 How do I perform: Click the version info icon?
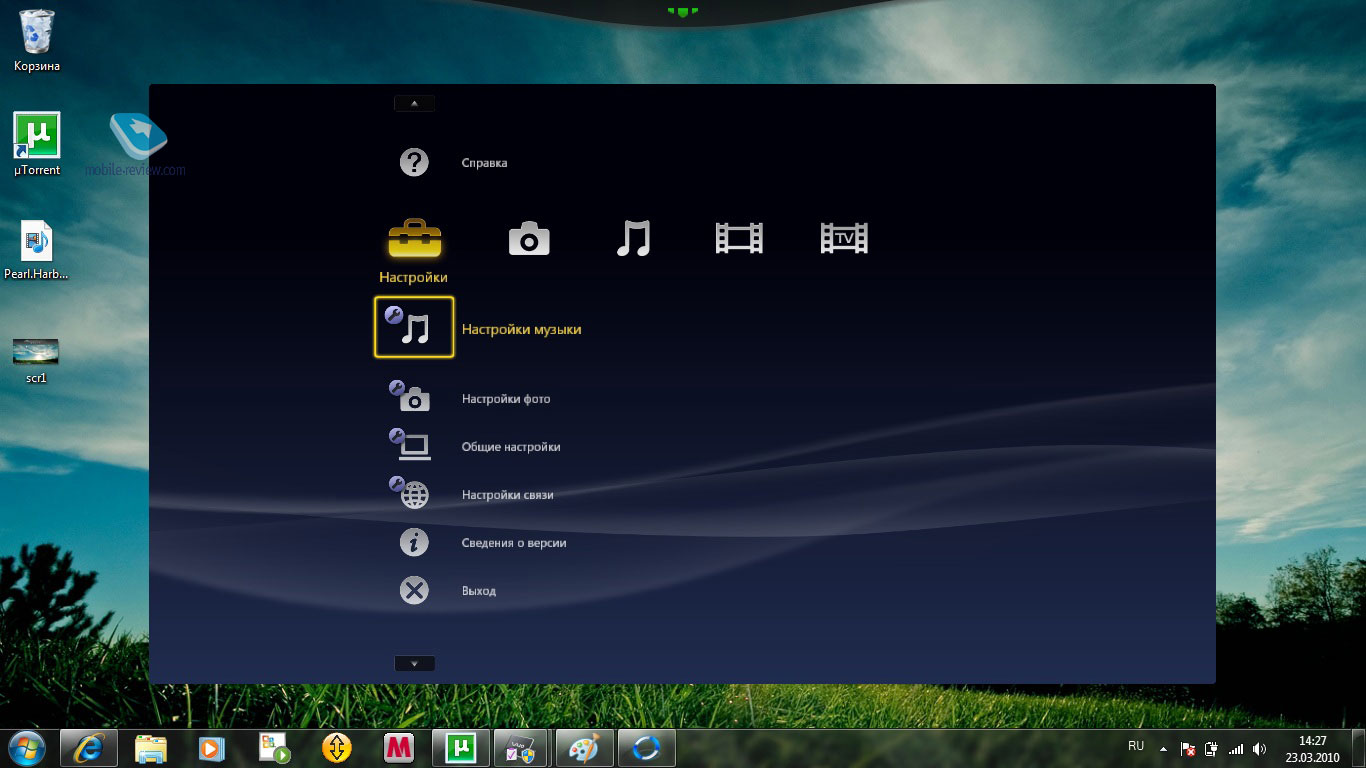(x=414, y=543)
